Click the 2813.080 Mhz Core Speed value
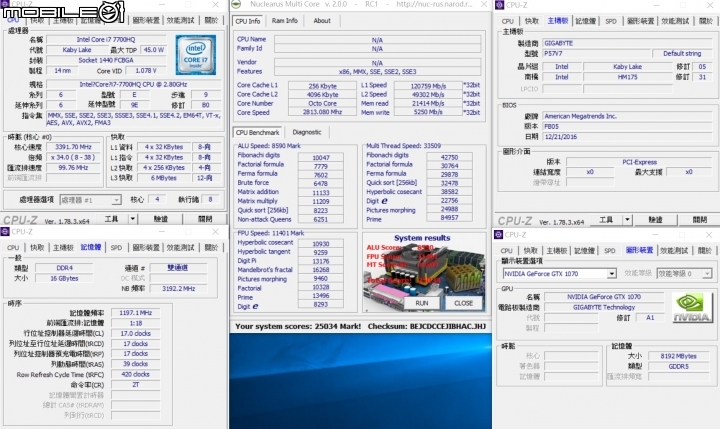 click(x=322, y=113)
